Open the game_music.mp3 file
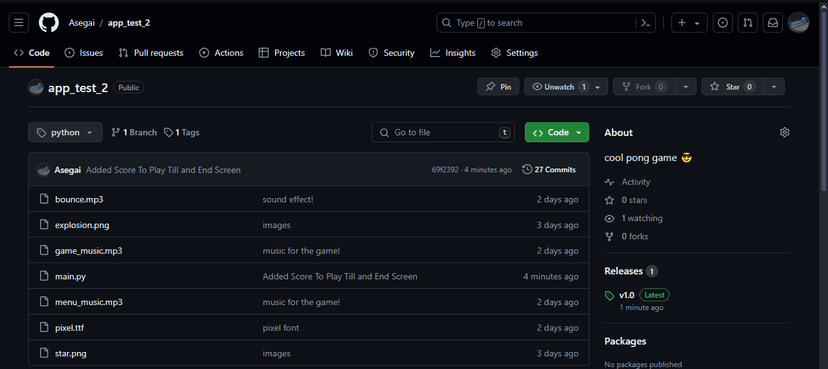828x369 pixels. (89, 251)
